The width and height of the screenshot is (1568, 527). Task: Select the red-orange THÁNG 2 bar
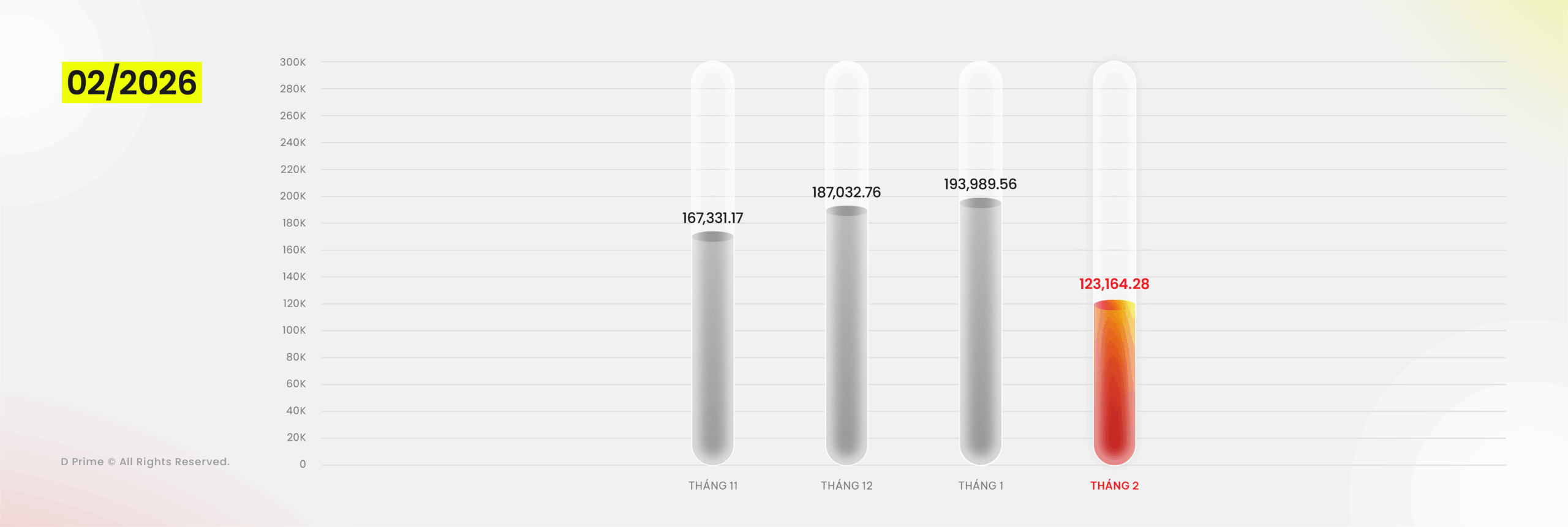(x=1114, y=383)
